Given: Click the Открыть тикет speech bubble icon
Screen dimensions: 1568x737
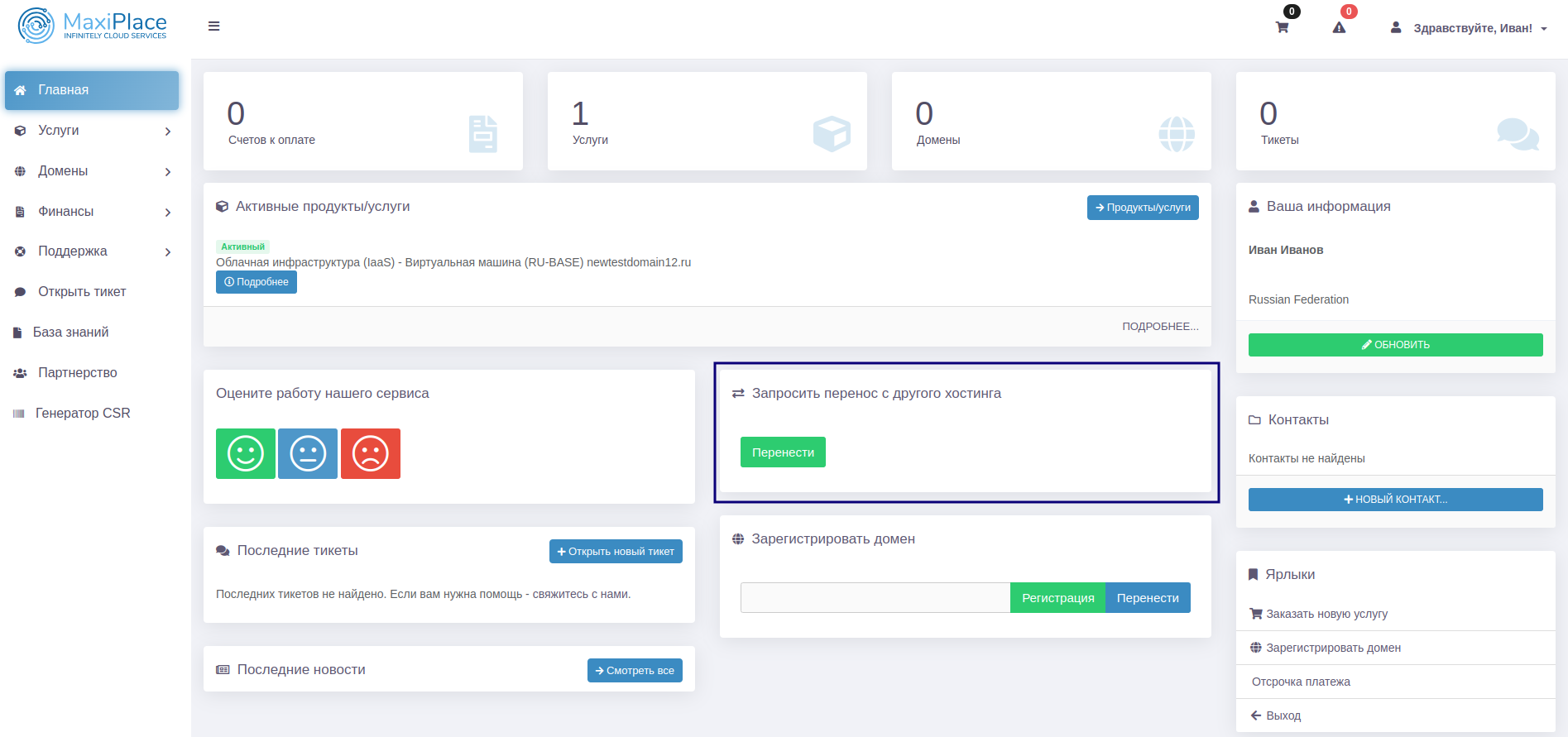Looking at the screenshot, I should (20, 292).
